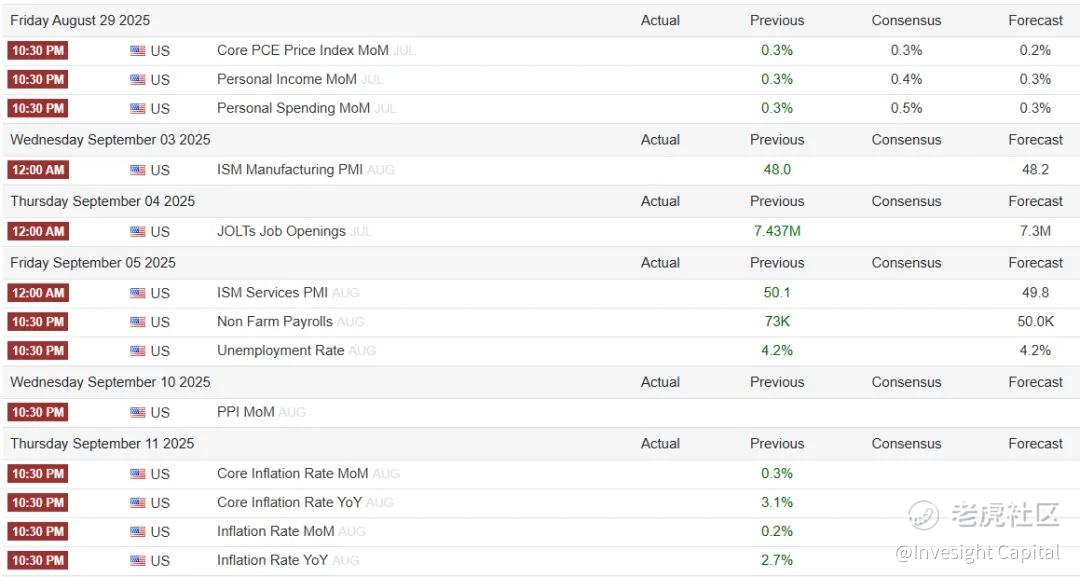Click the US flag beside PPI MoM
This screenshot has height=577, width=1080.
tap(138, 412)
